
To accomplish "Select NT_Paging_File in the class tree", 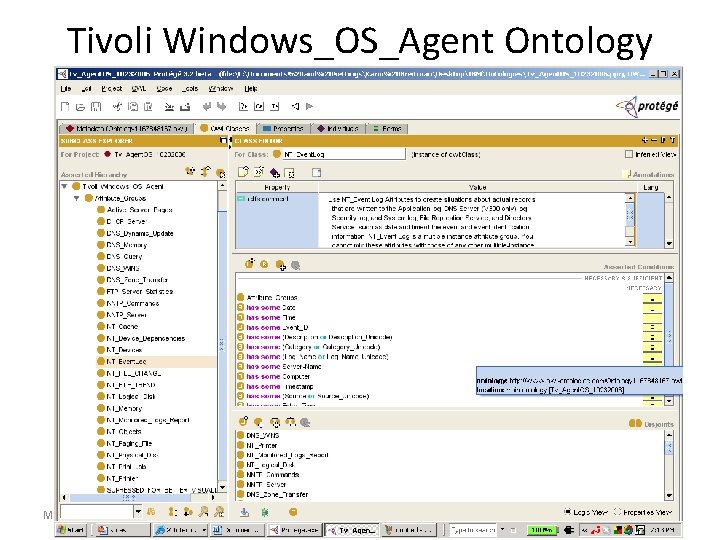I will click(129, 443).
